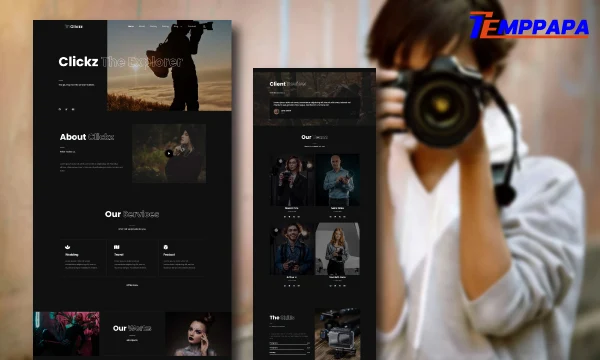Click the link under Our Works heading
The height and width of the screenshot is (360, 600).
(132, 340)
